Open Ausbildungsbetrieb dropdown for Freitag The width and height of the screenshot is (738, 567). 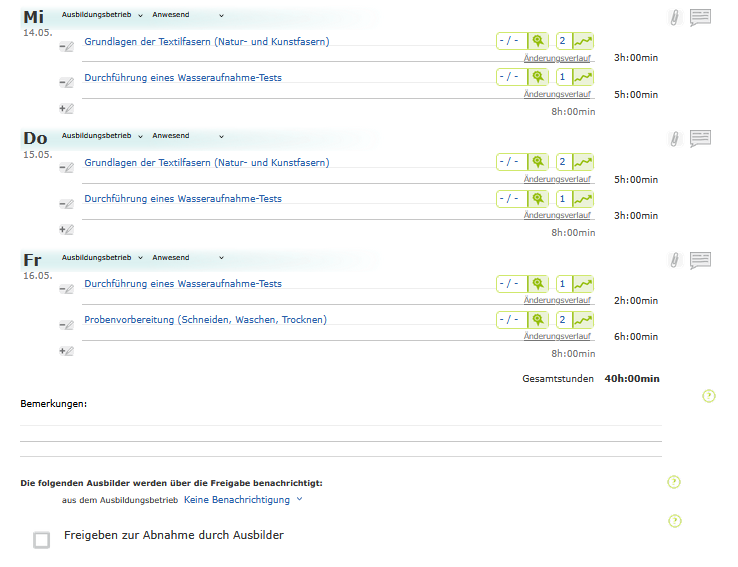point(102,258)
